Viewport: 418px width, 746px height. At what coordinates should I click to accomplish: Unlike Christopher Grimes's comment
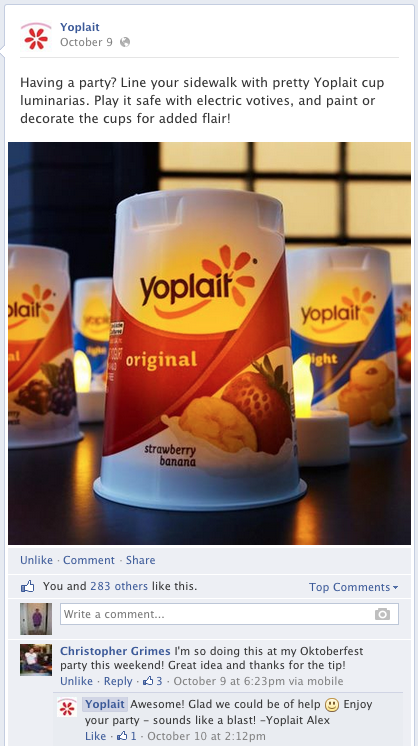tap(76, 681)
